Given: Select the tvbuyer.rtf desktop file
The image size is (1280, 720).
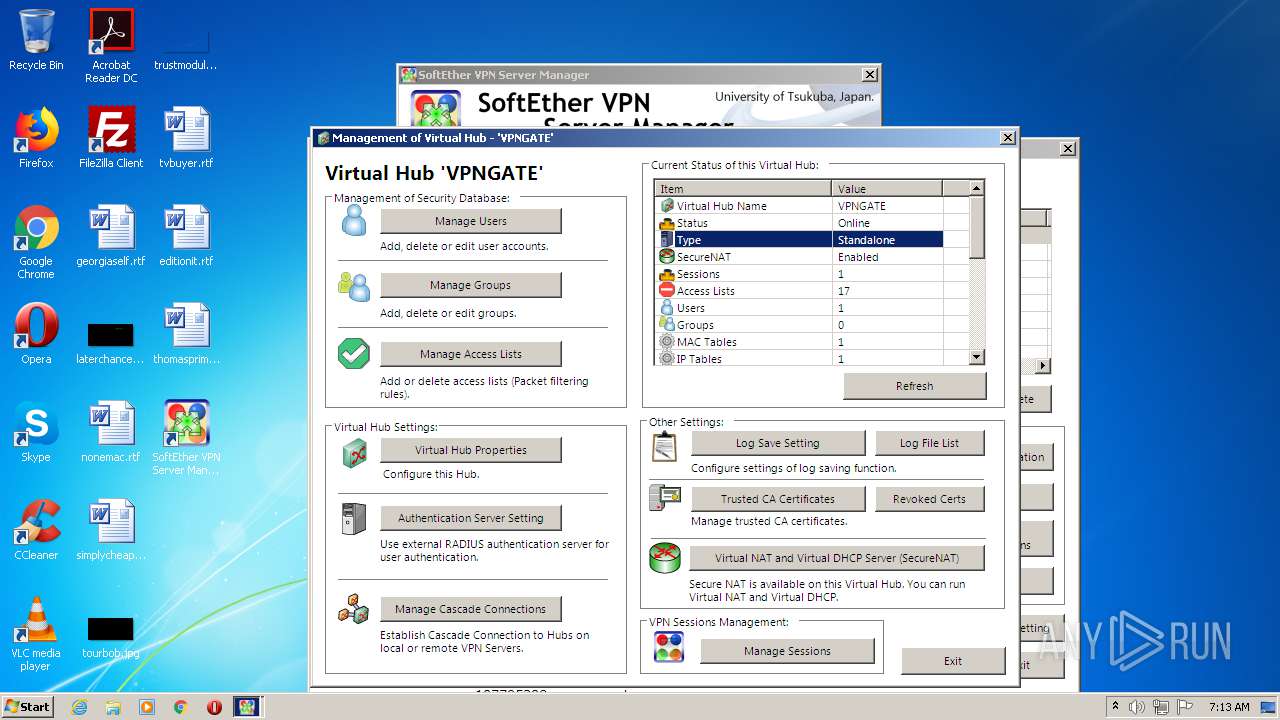Looking at the screenshot, I should (x=186, y=138).
